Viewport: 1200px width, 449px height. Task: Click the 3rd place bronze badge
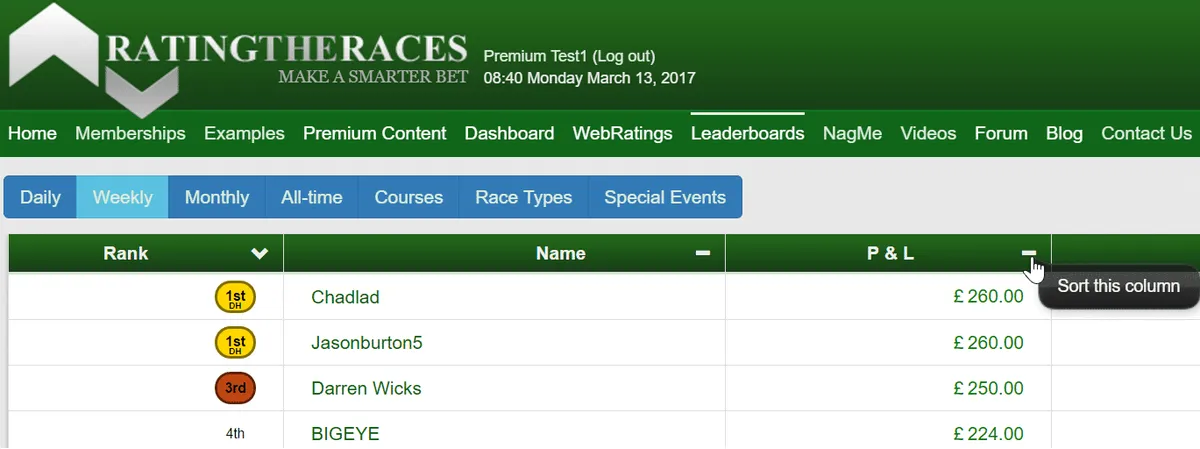[x=236, y=388]
